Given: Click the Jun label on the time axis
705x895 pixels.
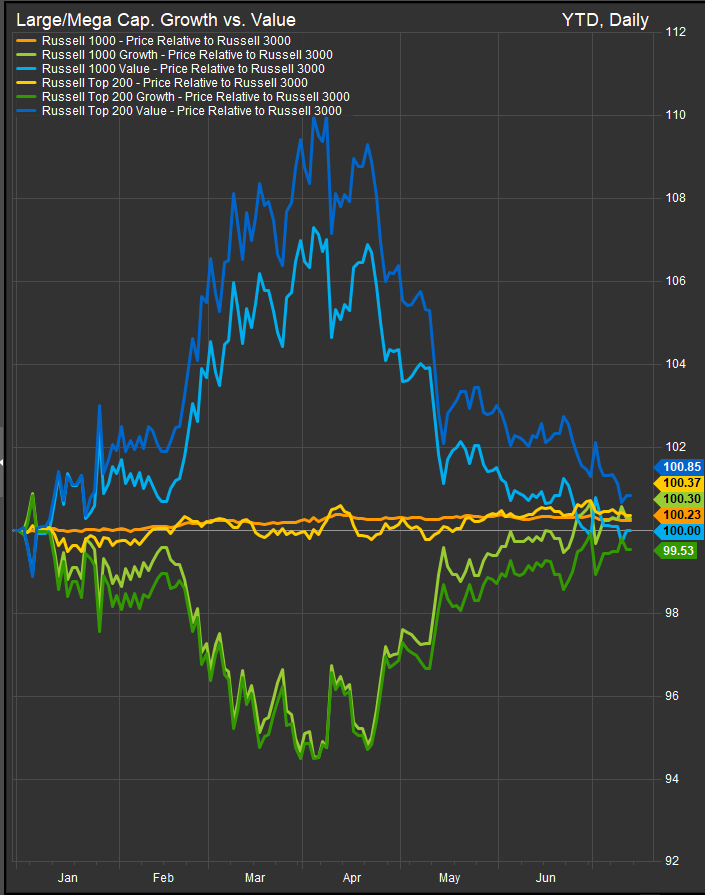Looking at the screenshot, I should [x=547, y=877].
